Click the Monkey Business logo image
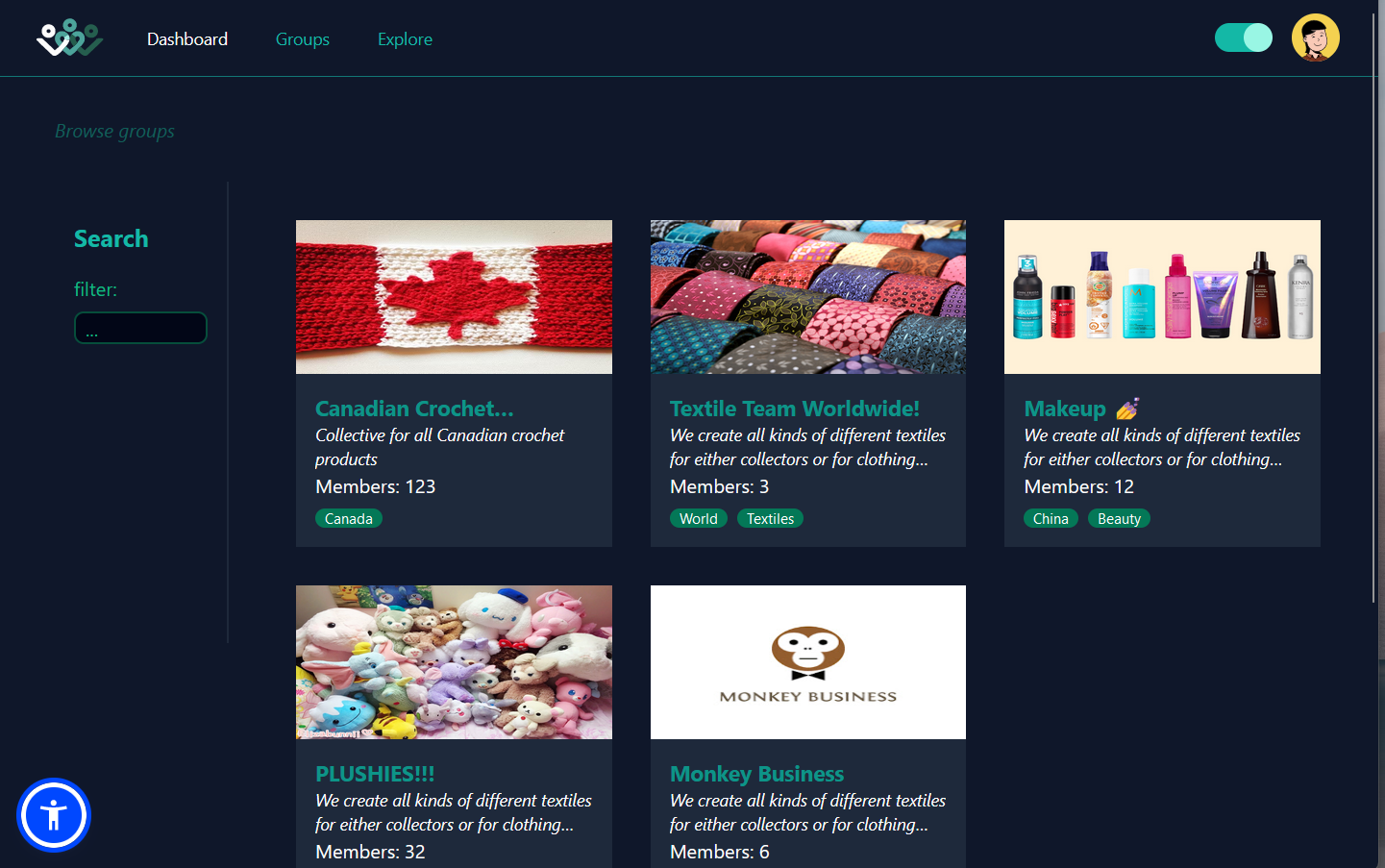Screen dimensions: 1385x868 [808, 662]
